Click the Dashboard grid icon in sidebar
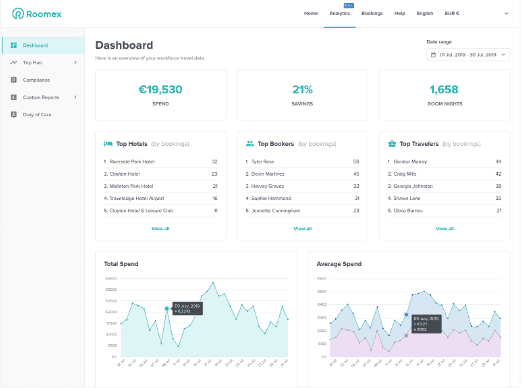 pos(14,45)
